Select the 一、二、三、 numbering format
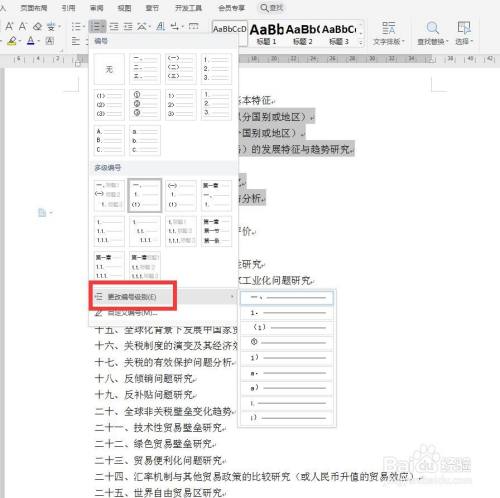 pos(145,69)
